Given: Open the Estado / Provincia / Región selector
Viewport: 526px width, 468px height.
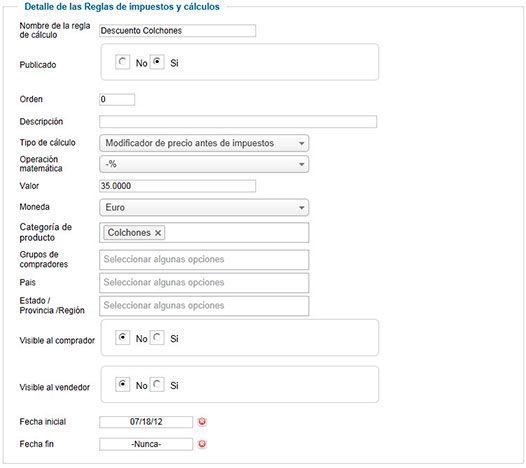Looking at the screenshot, I should (204, 306).
